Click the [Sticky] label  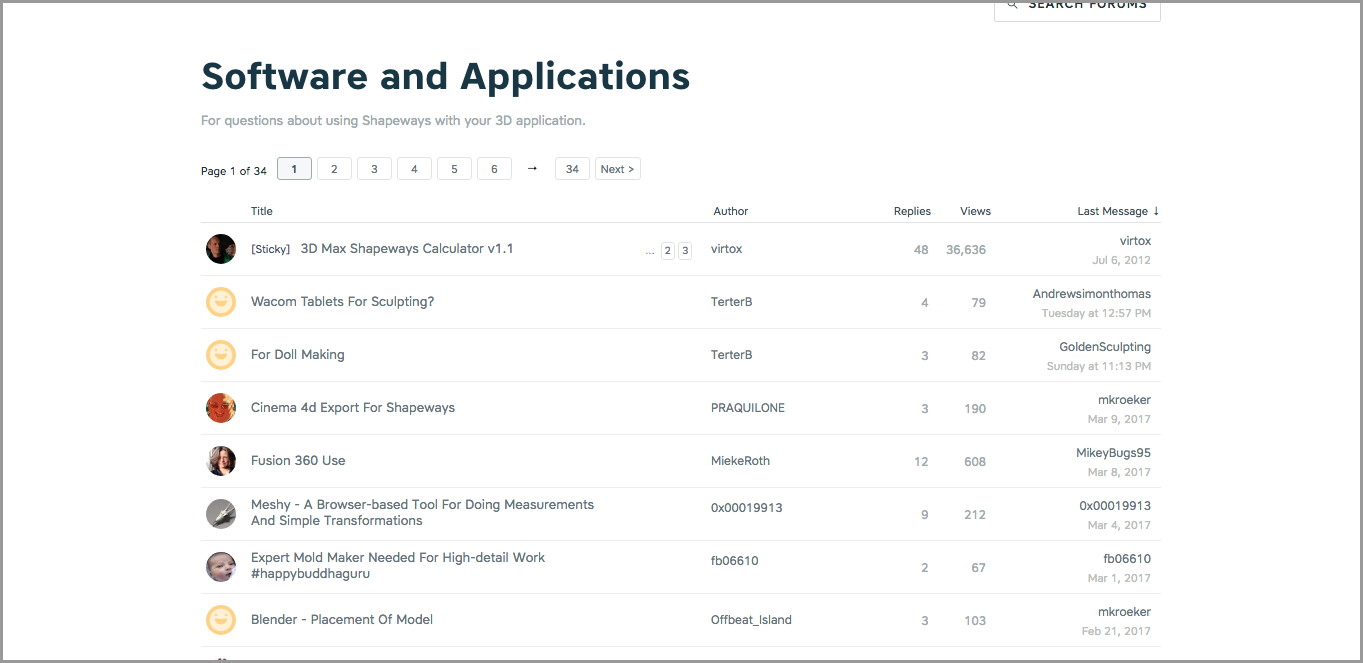(270, 249)
